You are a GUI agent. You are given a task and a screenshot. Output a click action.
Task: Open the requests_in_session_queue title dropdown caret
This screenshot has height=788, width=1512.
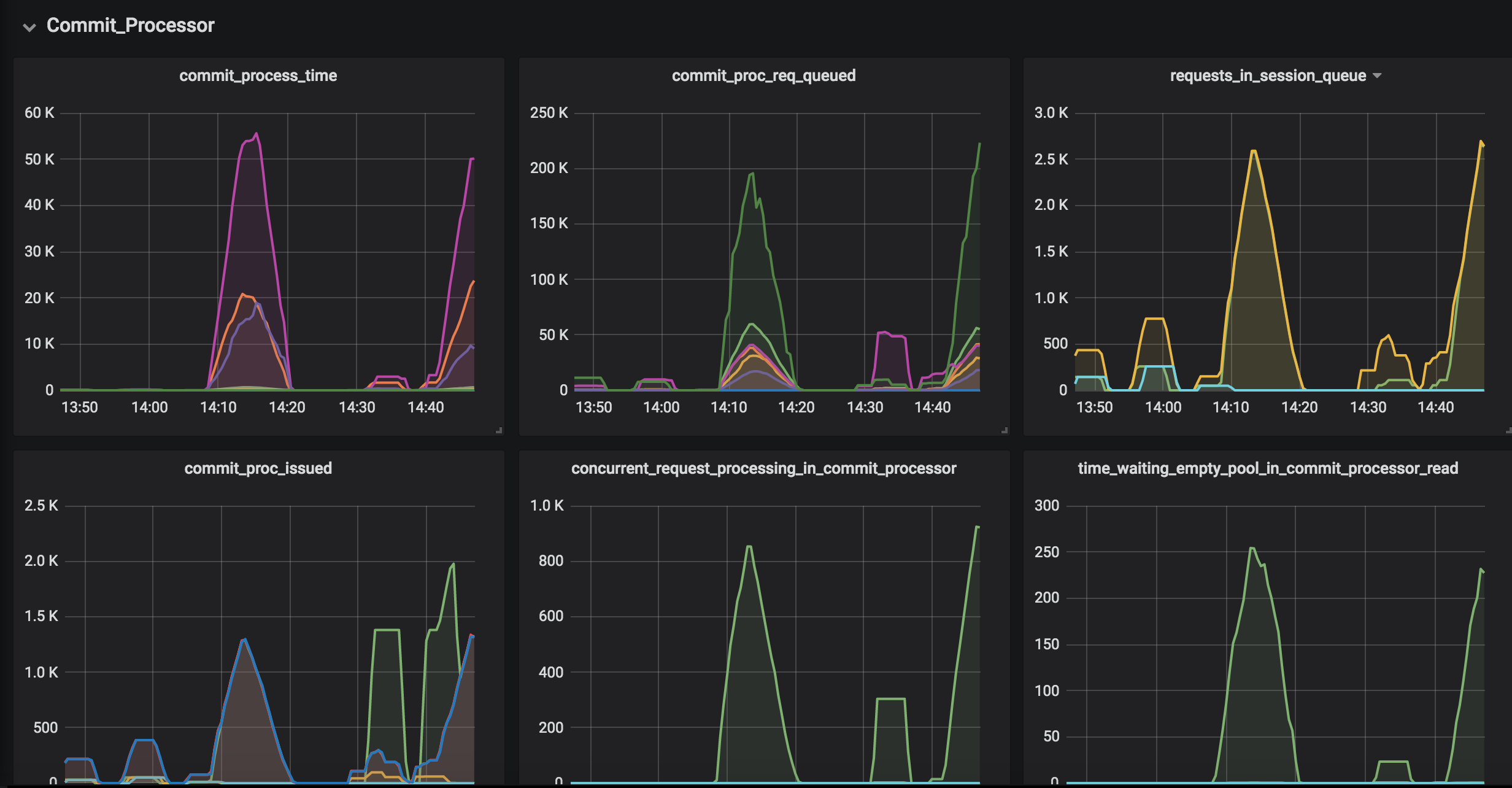(1377, 75)
